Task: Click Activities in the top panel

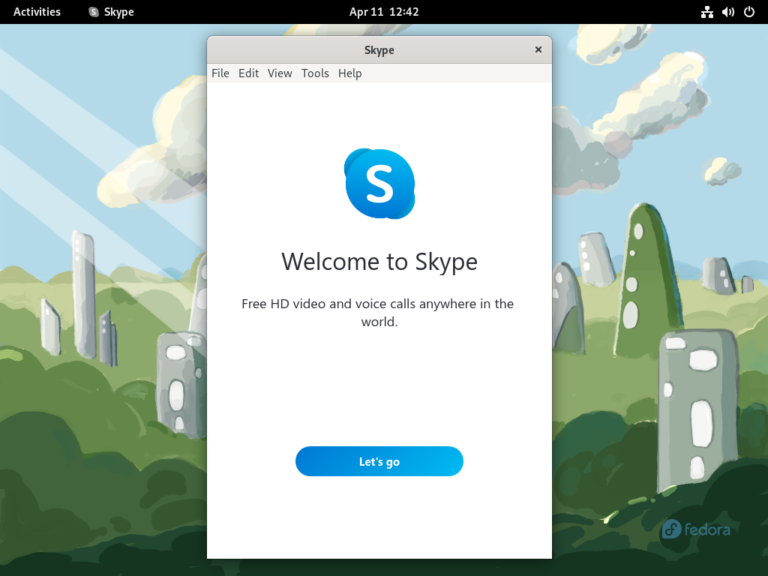Action: 37,12
